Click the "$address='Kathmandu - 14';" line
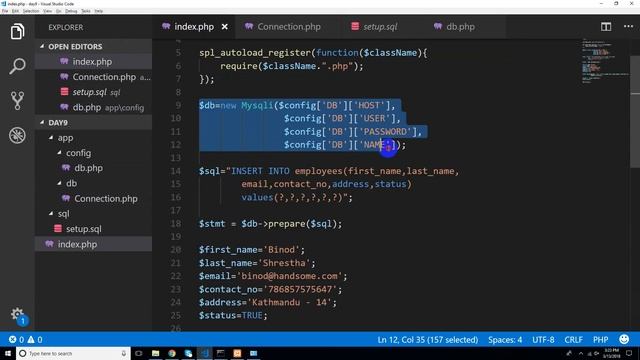The height and width of the screenshot is (360, 640). 268,302
